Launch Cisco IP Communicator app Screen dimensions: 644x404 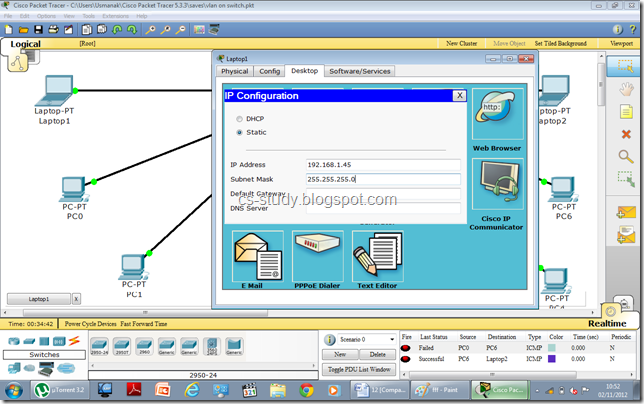[x=497, y=185]
